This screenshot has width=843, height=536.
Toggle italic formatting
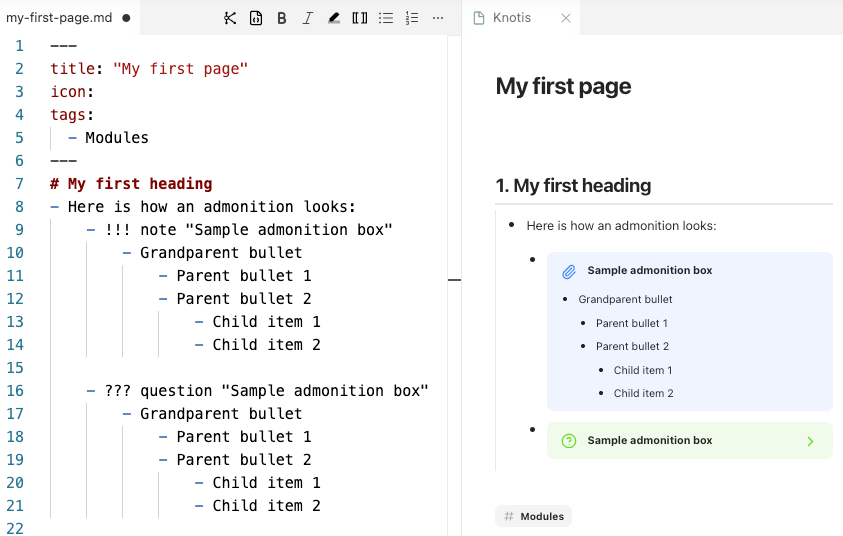coord(308,18)
